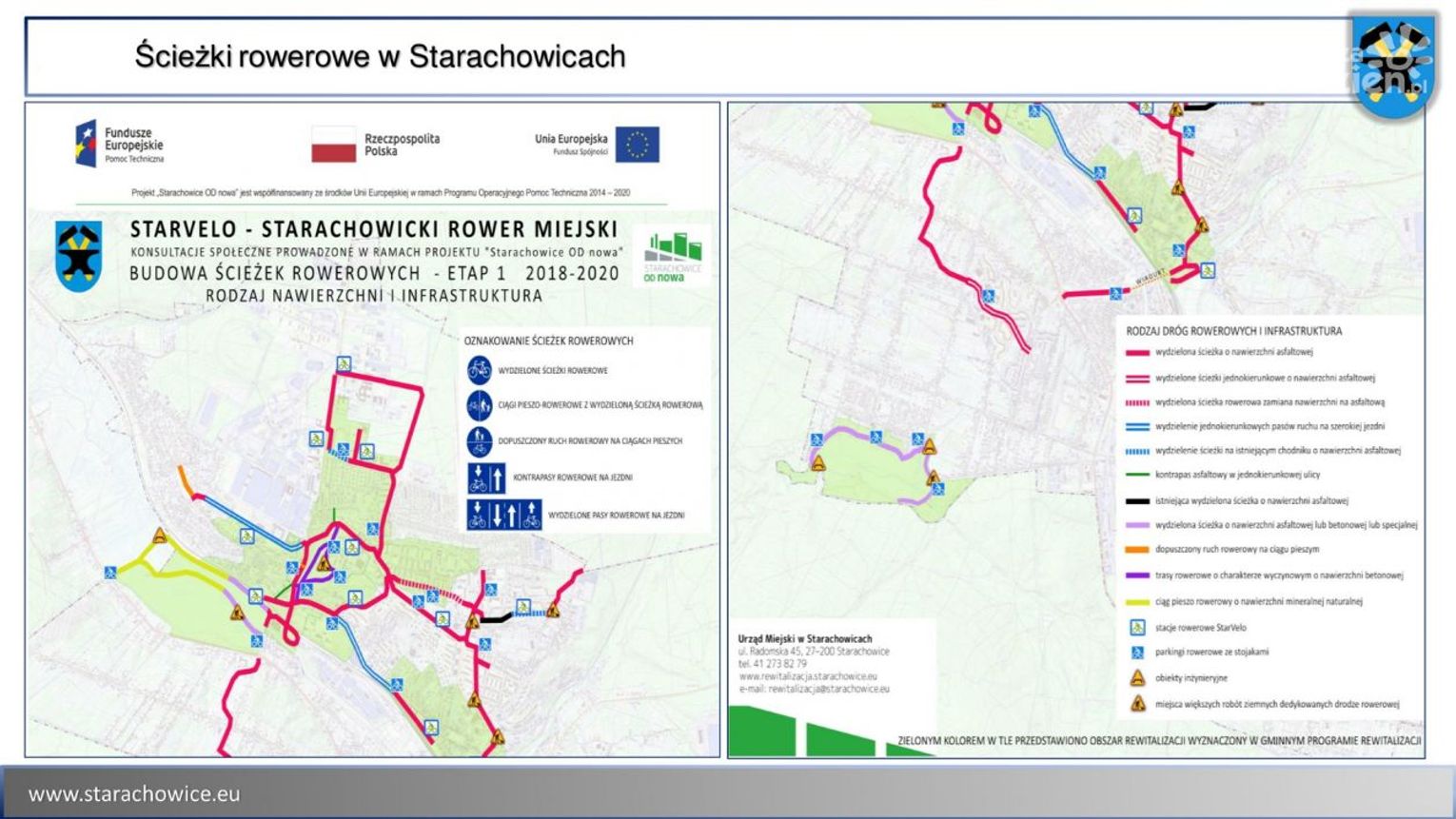Viewport: 1456px width, 819px height.
Task: Click the Starachowice coat of arms in top-right corner
Action: coord(1393,64)
